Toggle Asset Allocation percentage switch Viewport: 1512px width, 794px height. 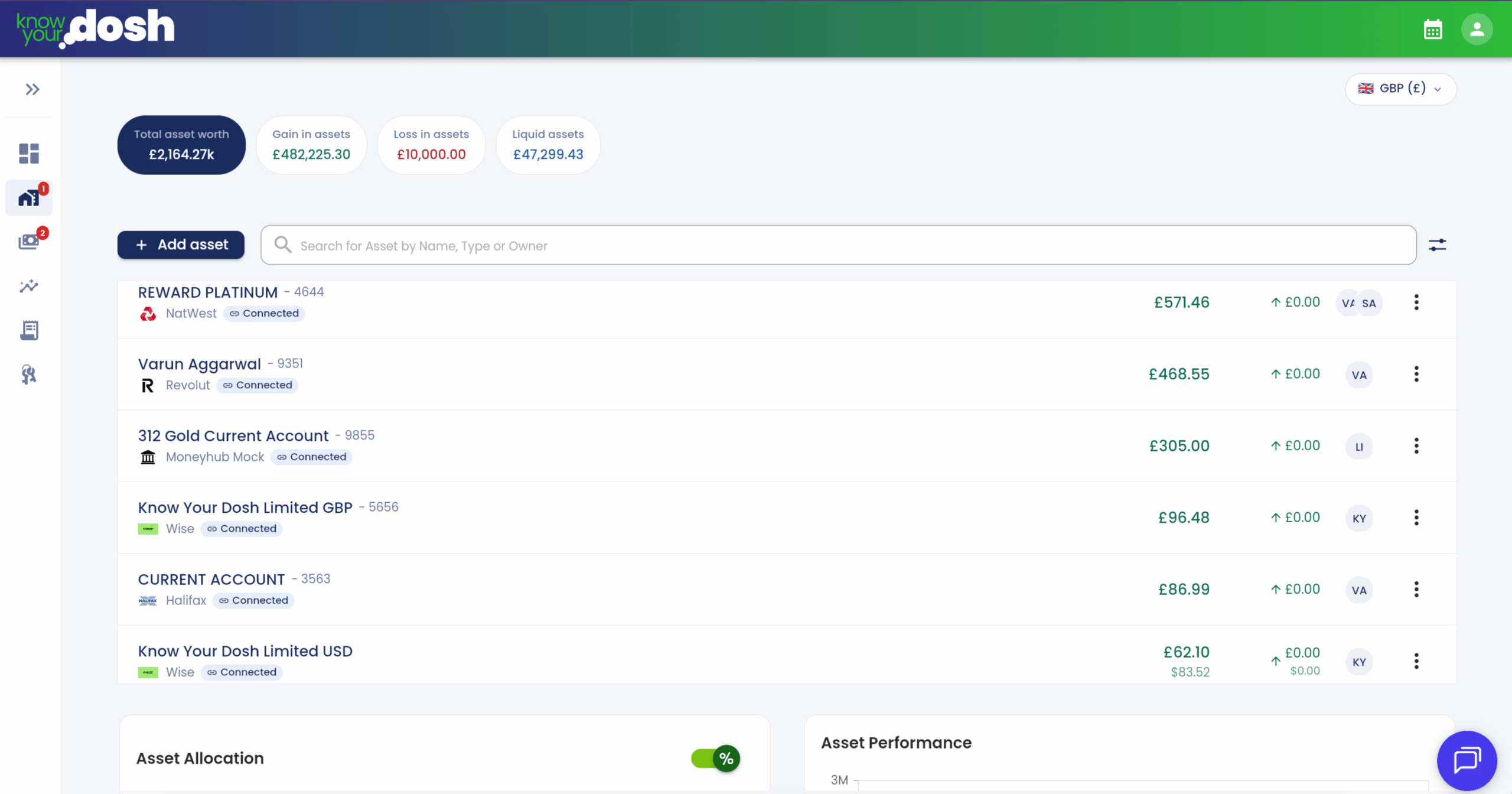pos(715,759)
